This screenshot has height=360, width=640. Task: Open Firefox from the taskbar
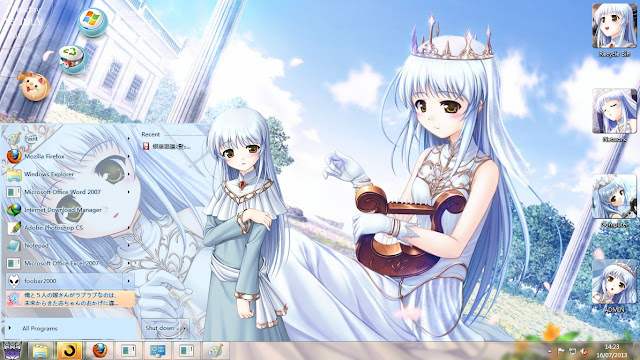click(x=100, y=351)
